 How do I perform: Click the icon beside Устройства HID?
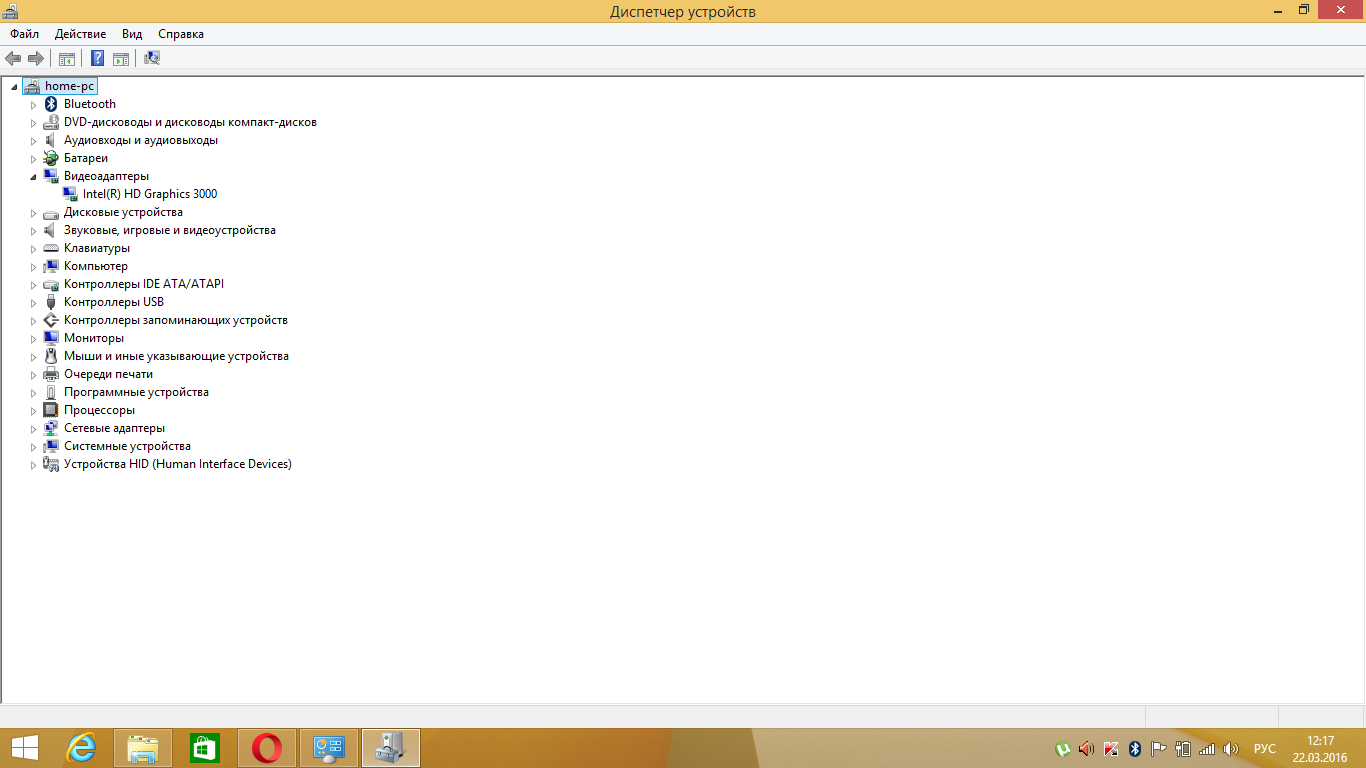[51, 464]
